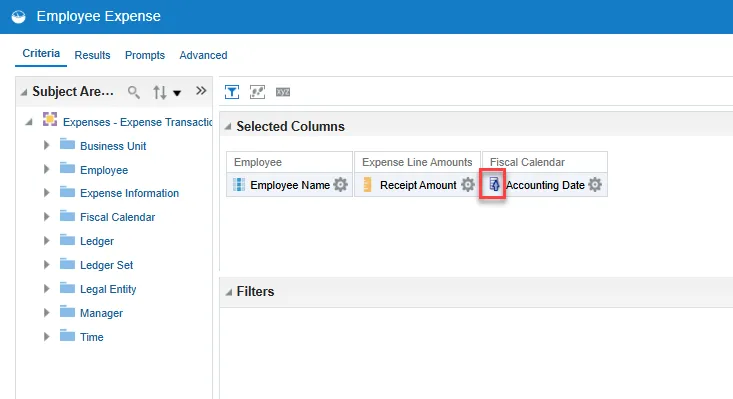Click the Receipt Amount column label
This screenshot has width=733, height=399.
[418, 185]
